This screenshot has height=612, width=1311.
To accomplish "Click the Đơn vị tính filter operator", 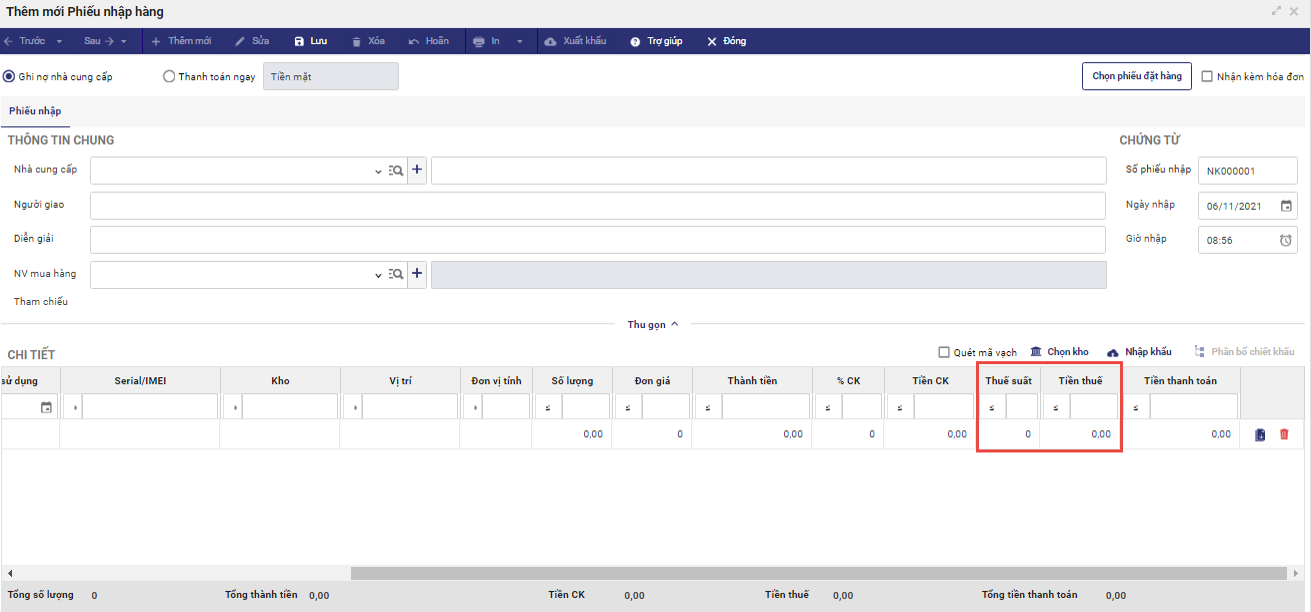I will 472,407.
